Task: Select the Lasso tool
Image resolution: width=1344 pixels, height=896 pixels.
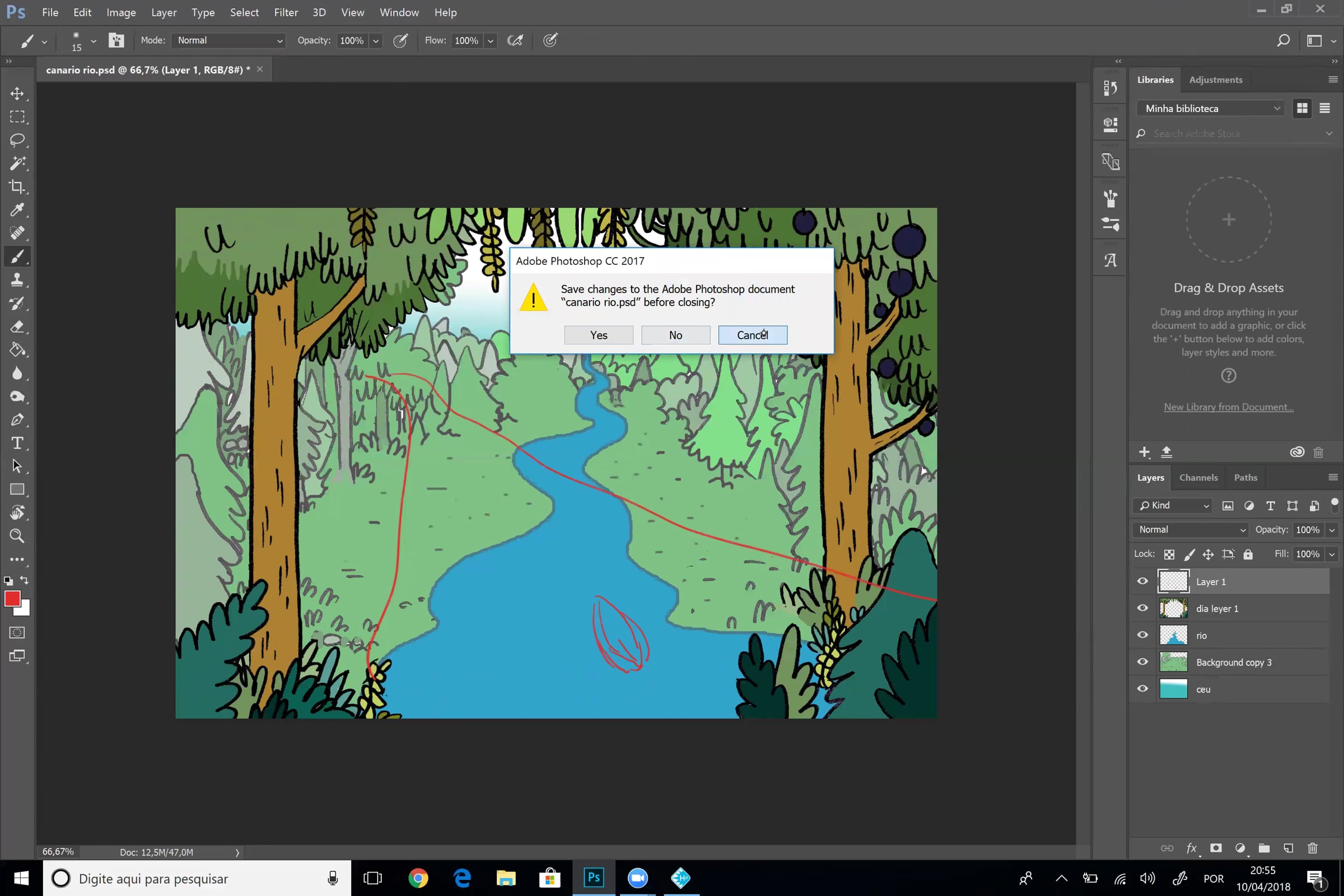Action: click(x=17, y=140)
